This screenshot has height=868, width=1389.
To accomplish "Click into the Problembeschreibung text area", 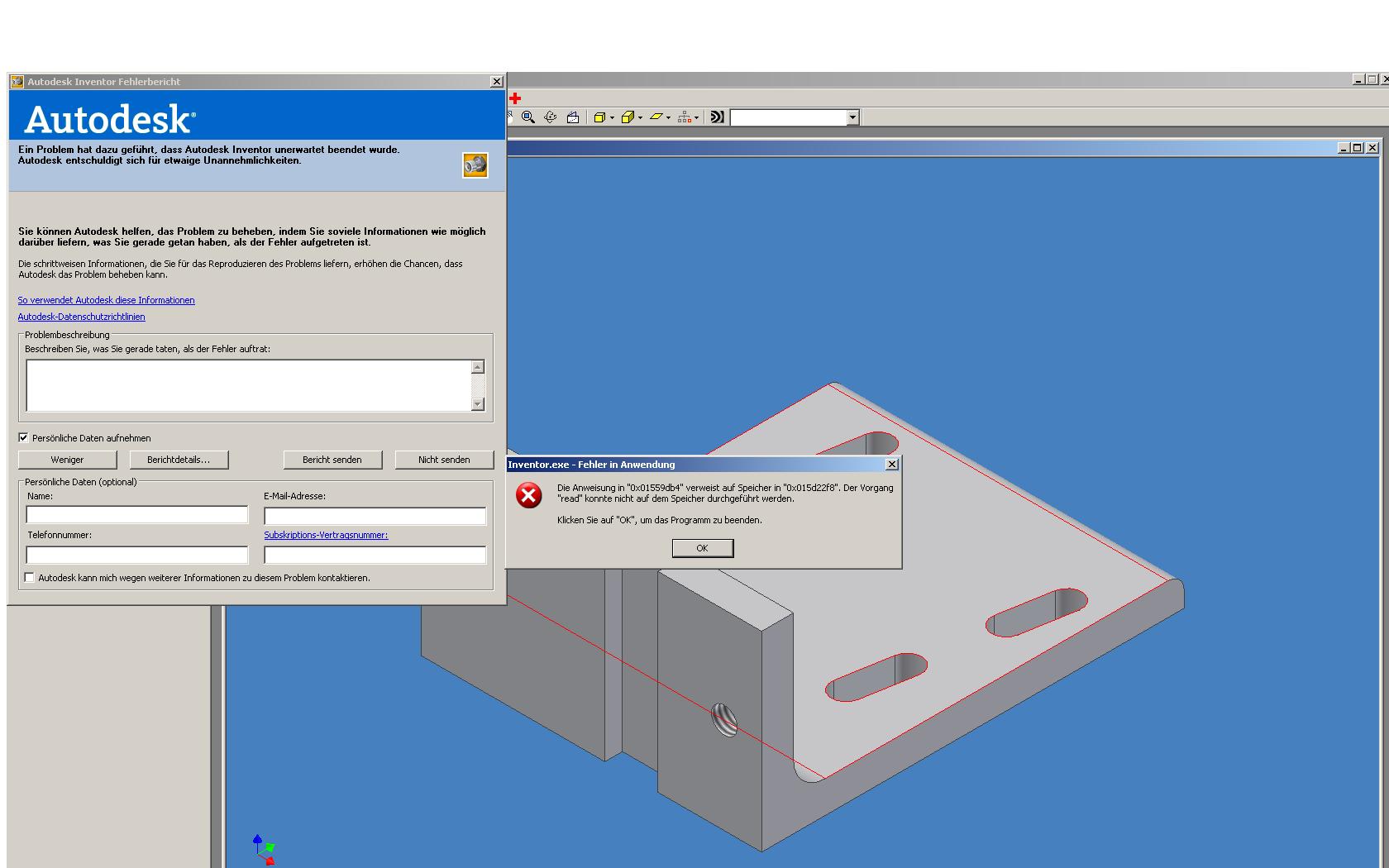I will tap(249, 385).
